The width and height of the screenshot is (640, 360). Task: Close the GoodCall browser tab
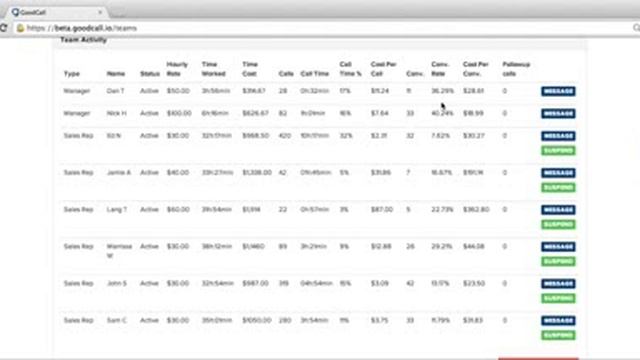point(100,12)
